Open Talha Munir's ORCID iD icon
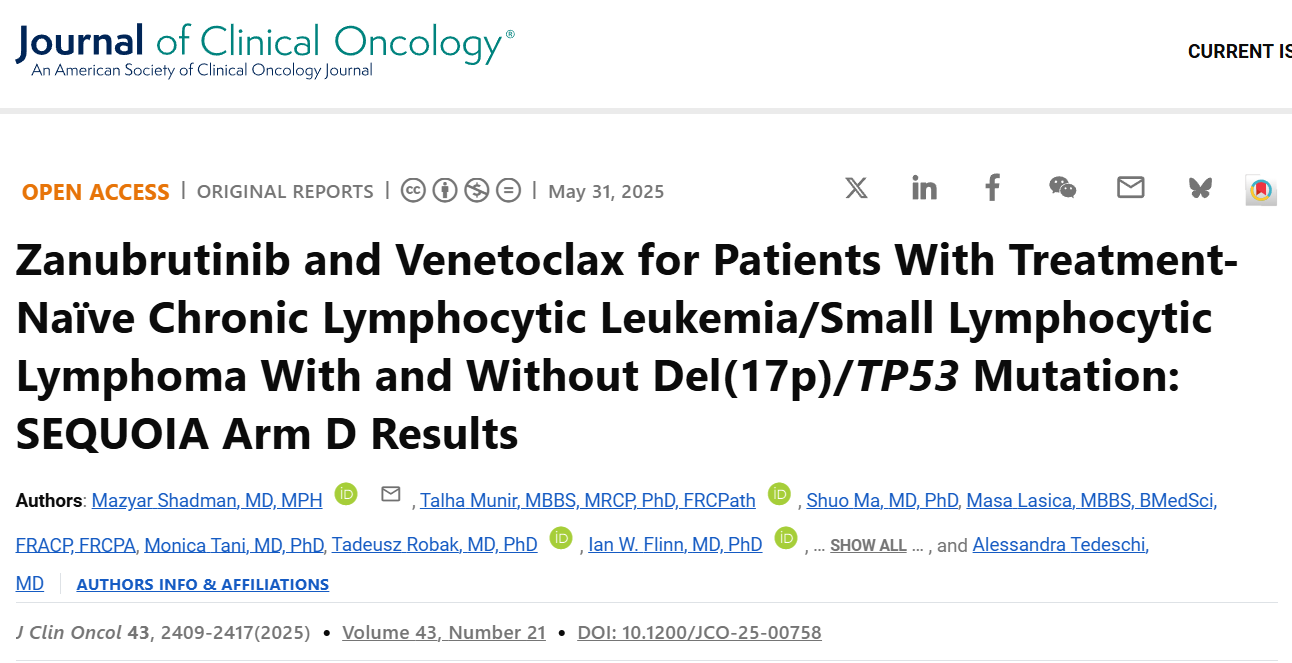This screenshot has width=1292, height=663. 779,494
